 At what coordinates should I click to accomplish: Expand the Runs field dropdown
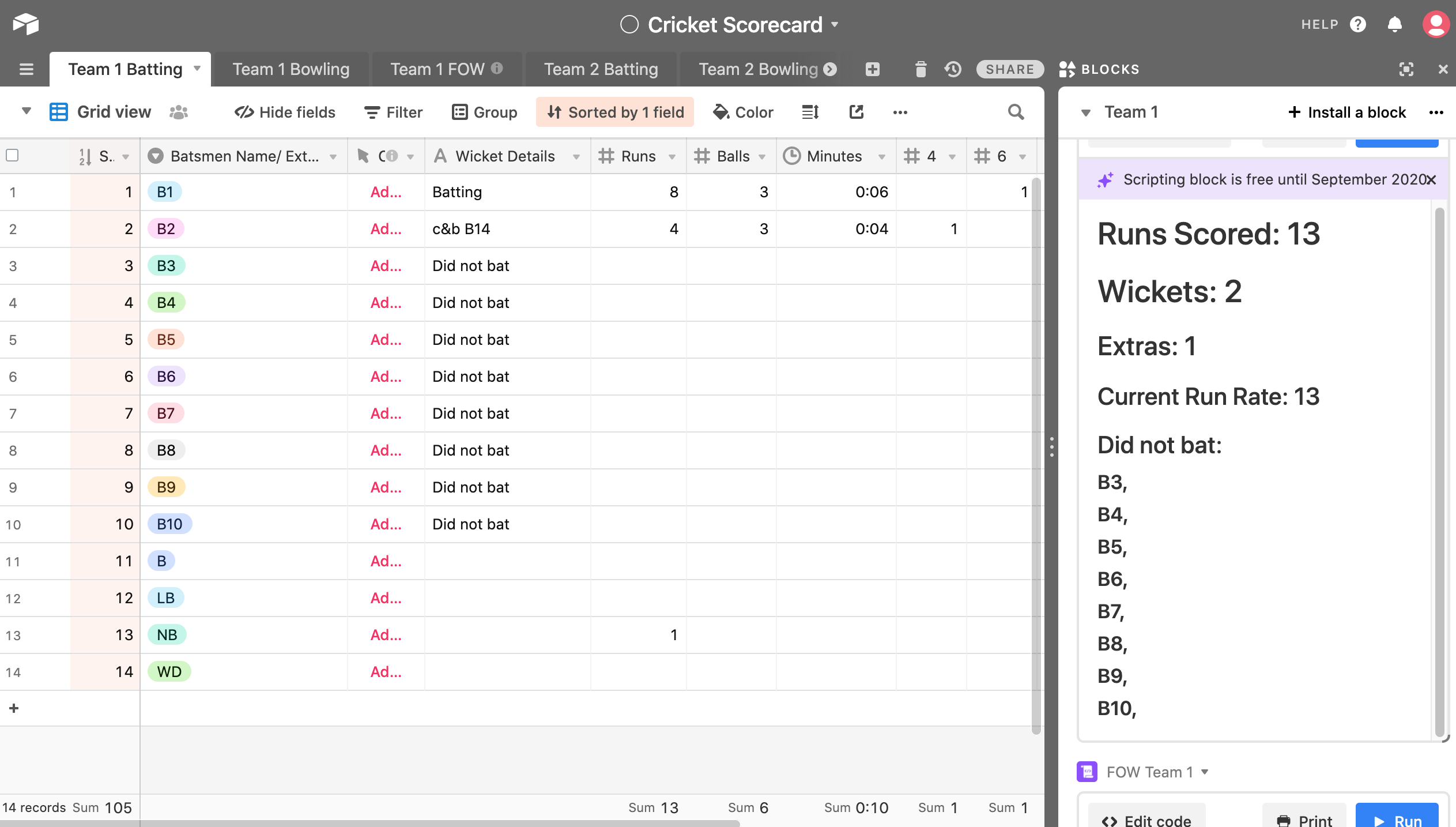coord(673,156)
